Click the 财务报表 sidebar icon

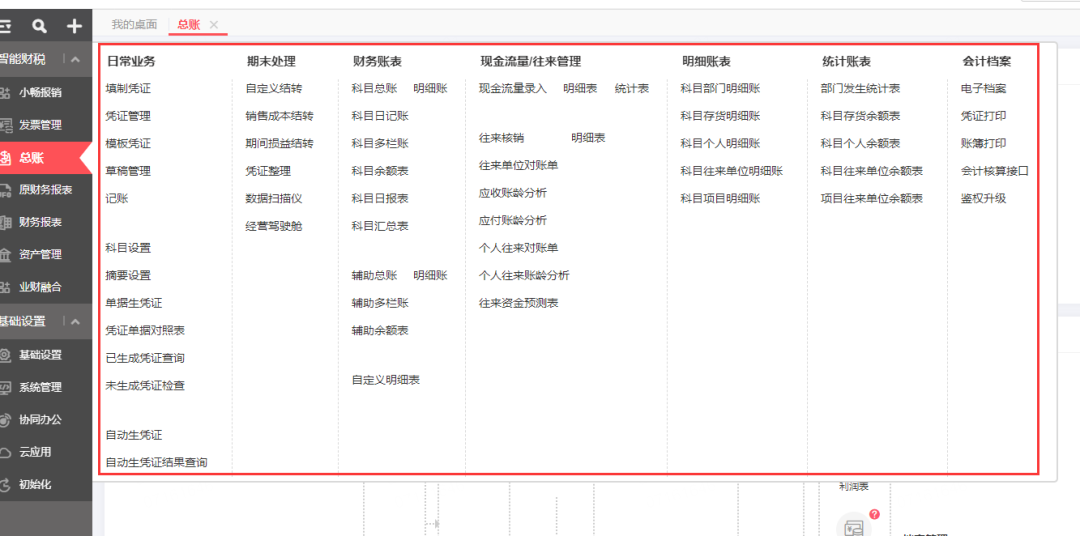6,222
